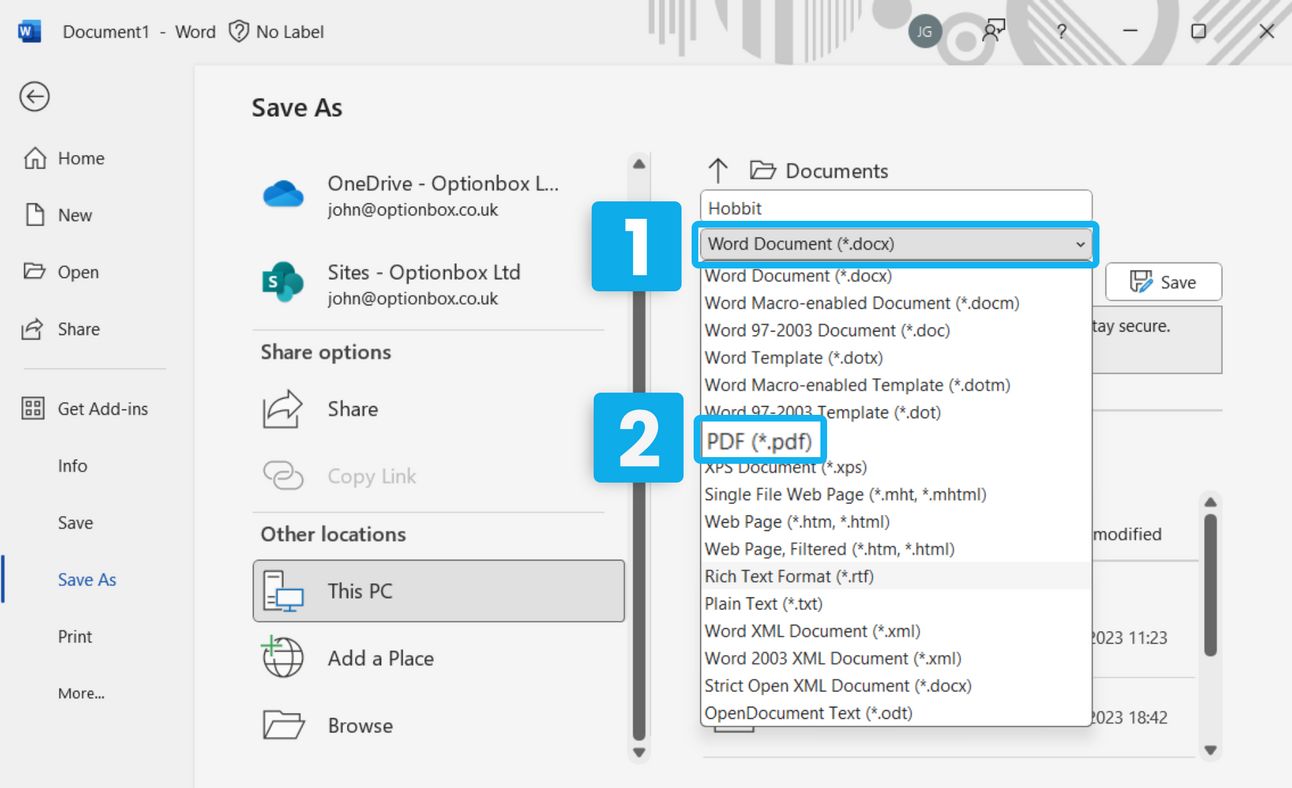Select Sites - Optionbox Ltd location
1292x788 pixels.
[438, 283]
